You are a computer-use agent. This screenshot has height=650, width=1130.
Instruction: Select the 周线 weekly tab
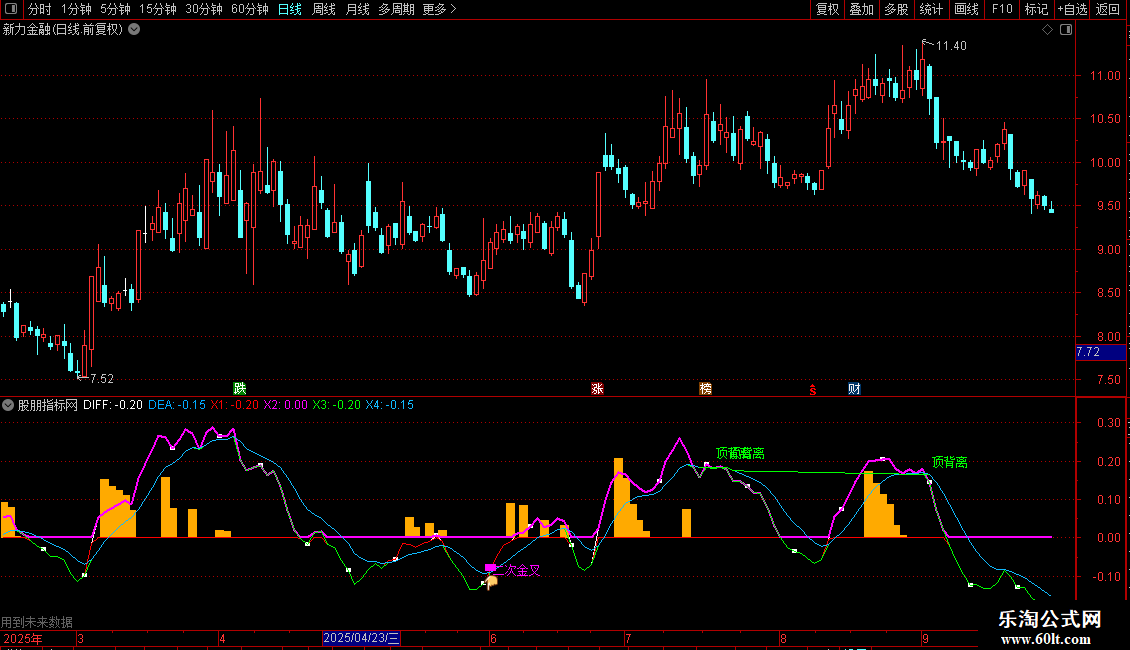(x=324, y=9)
